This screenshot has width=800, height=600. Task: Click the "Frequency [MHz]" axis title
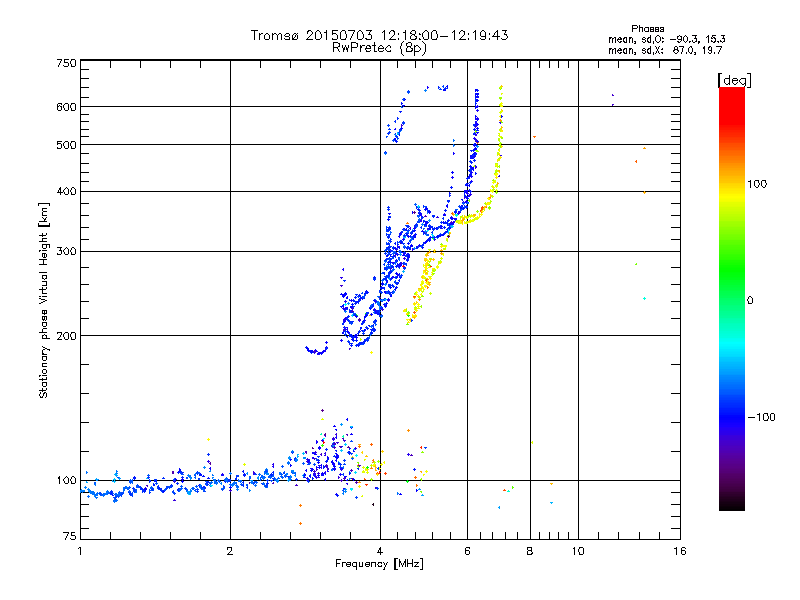(379, 564)
